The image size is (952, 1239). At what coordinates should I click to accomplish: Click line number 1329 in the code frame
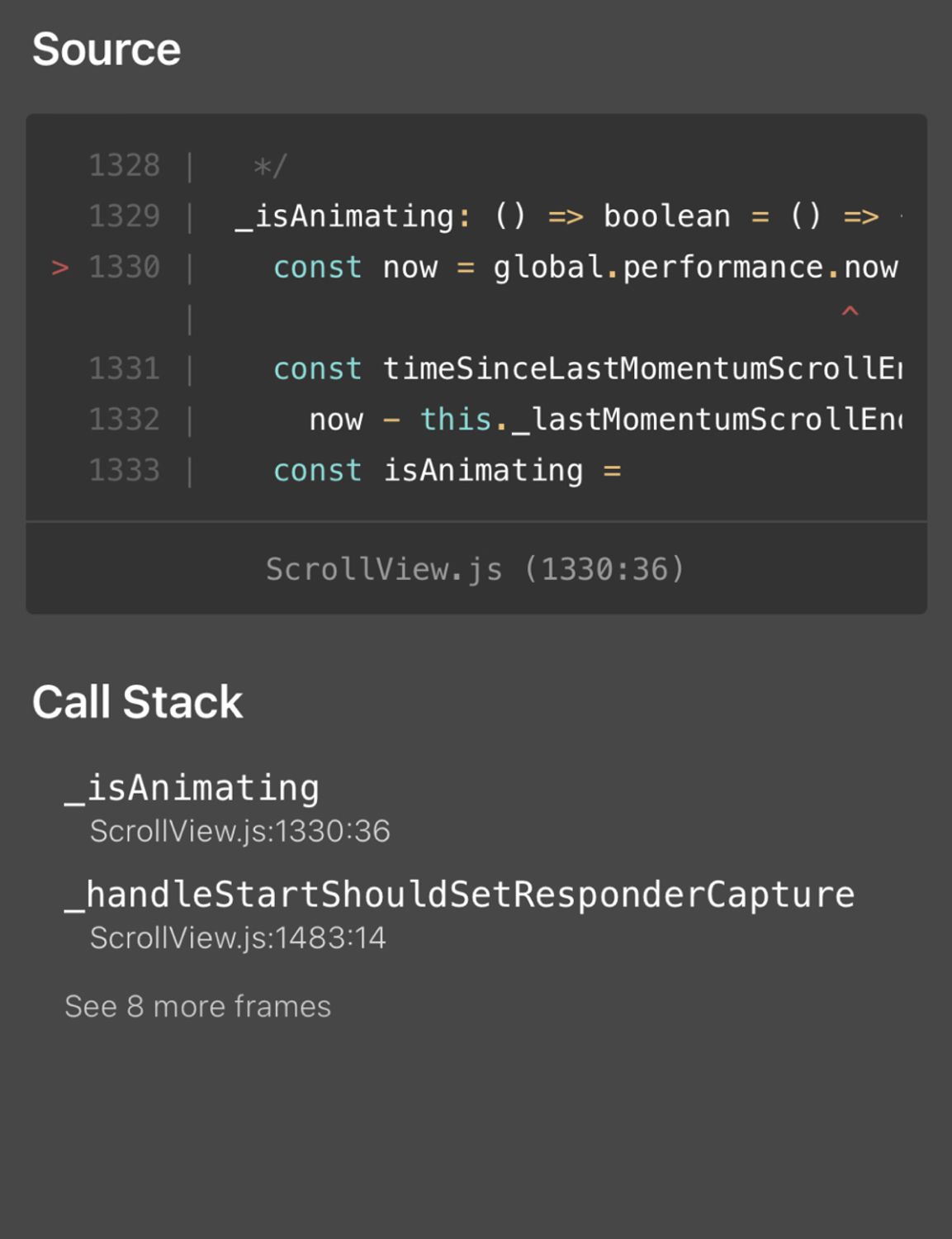124,216
